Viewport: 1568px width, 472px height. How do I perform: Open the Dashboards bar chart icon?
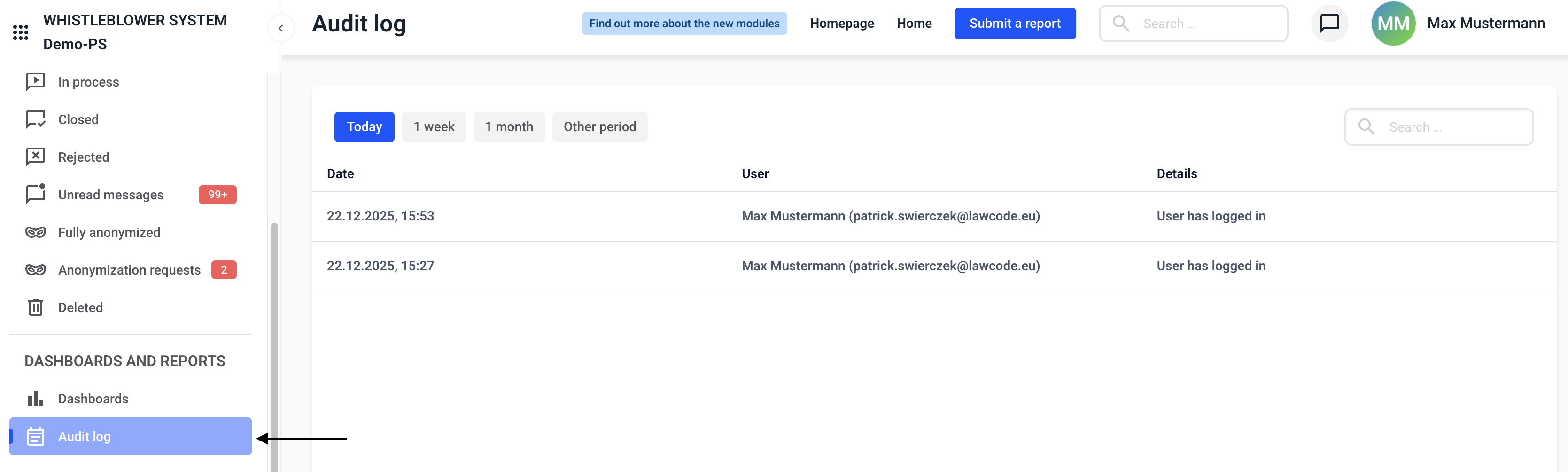click(x=35, y=399)
